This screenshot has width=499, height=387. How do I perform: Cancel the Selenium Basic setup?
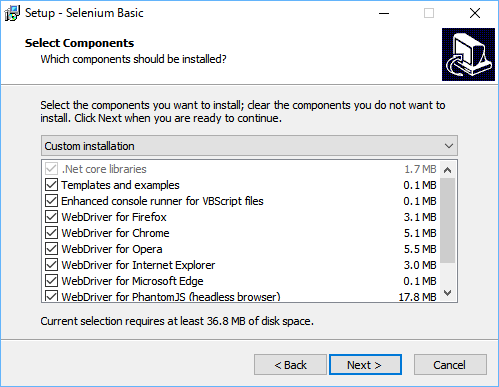[x=450, y=365]
